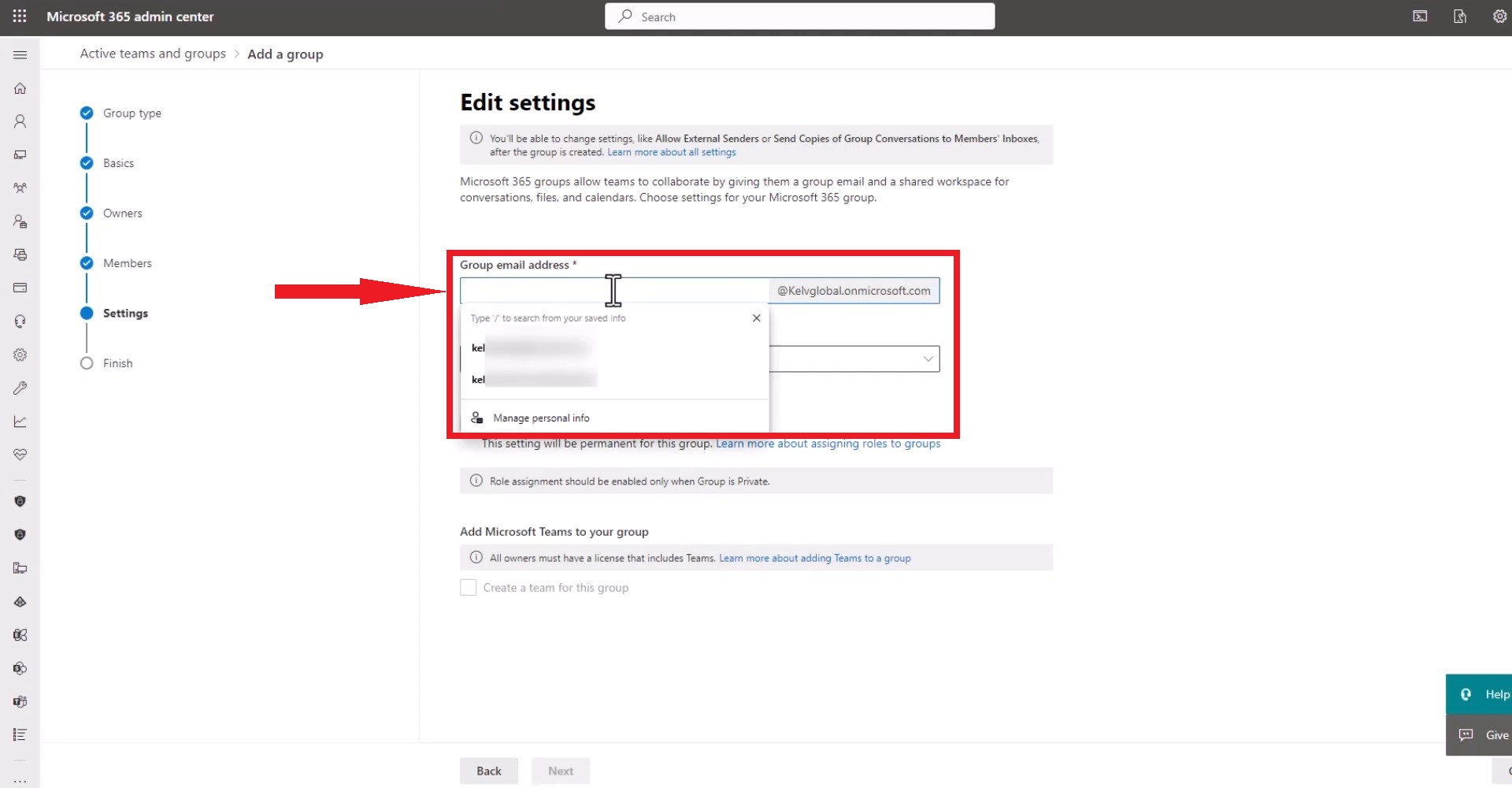Open the Devices sidebar icon
This screenshot has width=1512, height=788.
pyautogui.click(x=20, y=154)
